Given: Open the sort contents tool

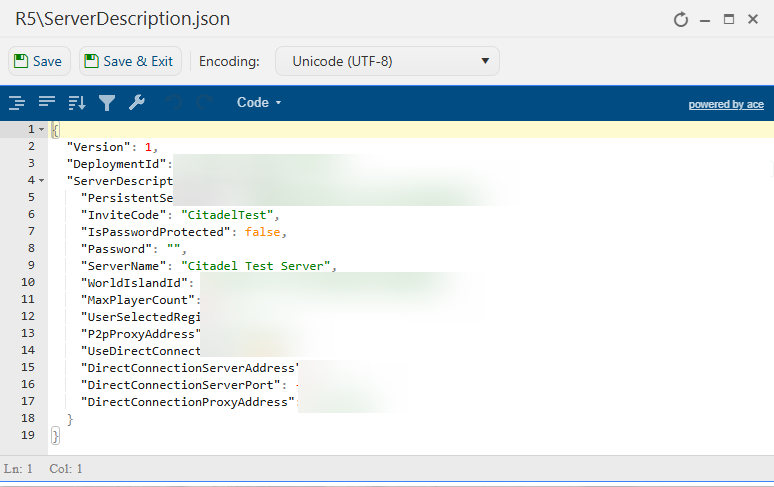Looking at the screenshot, I should 77,103.
